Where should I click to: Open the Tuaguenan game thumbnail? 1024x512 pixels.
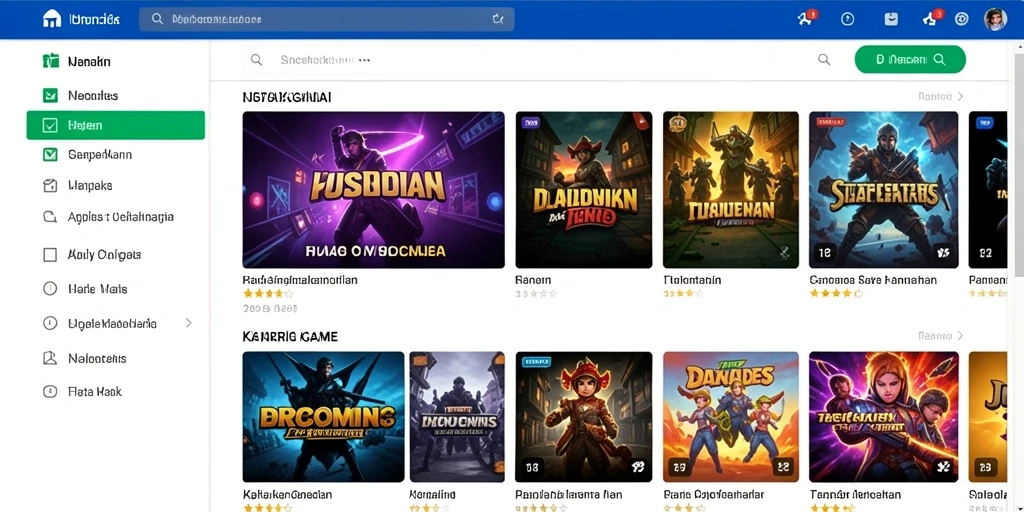click(x=731, y=189)
